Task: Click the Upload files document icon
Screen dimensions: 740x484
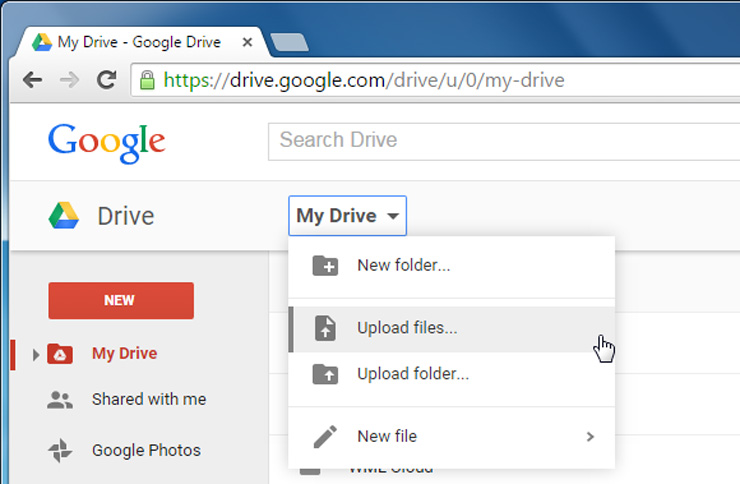Action: 325,328
